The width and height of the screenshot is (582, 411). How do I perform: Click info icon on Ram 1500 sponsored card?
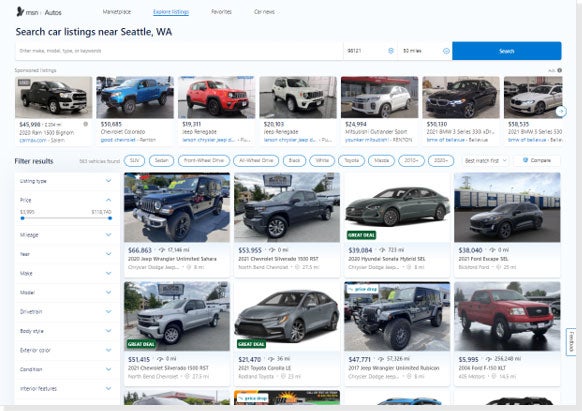pos(86,124)
